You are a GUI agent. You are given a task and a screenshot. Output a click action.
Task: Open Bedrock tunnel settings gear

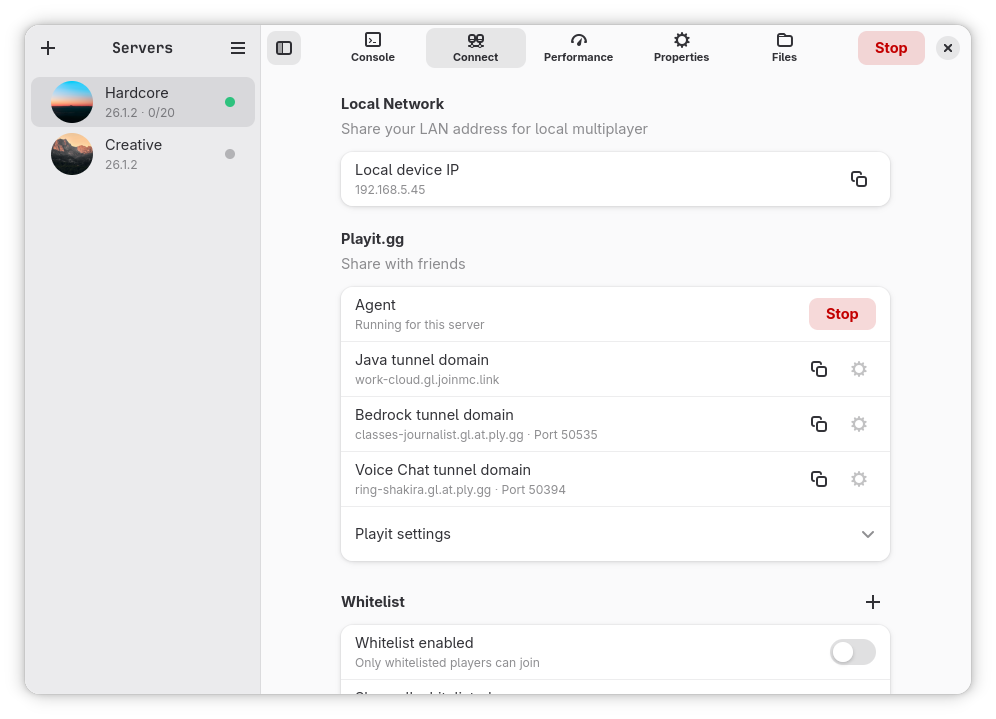[859, 424]
